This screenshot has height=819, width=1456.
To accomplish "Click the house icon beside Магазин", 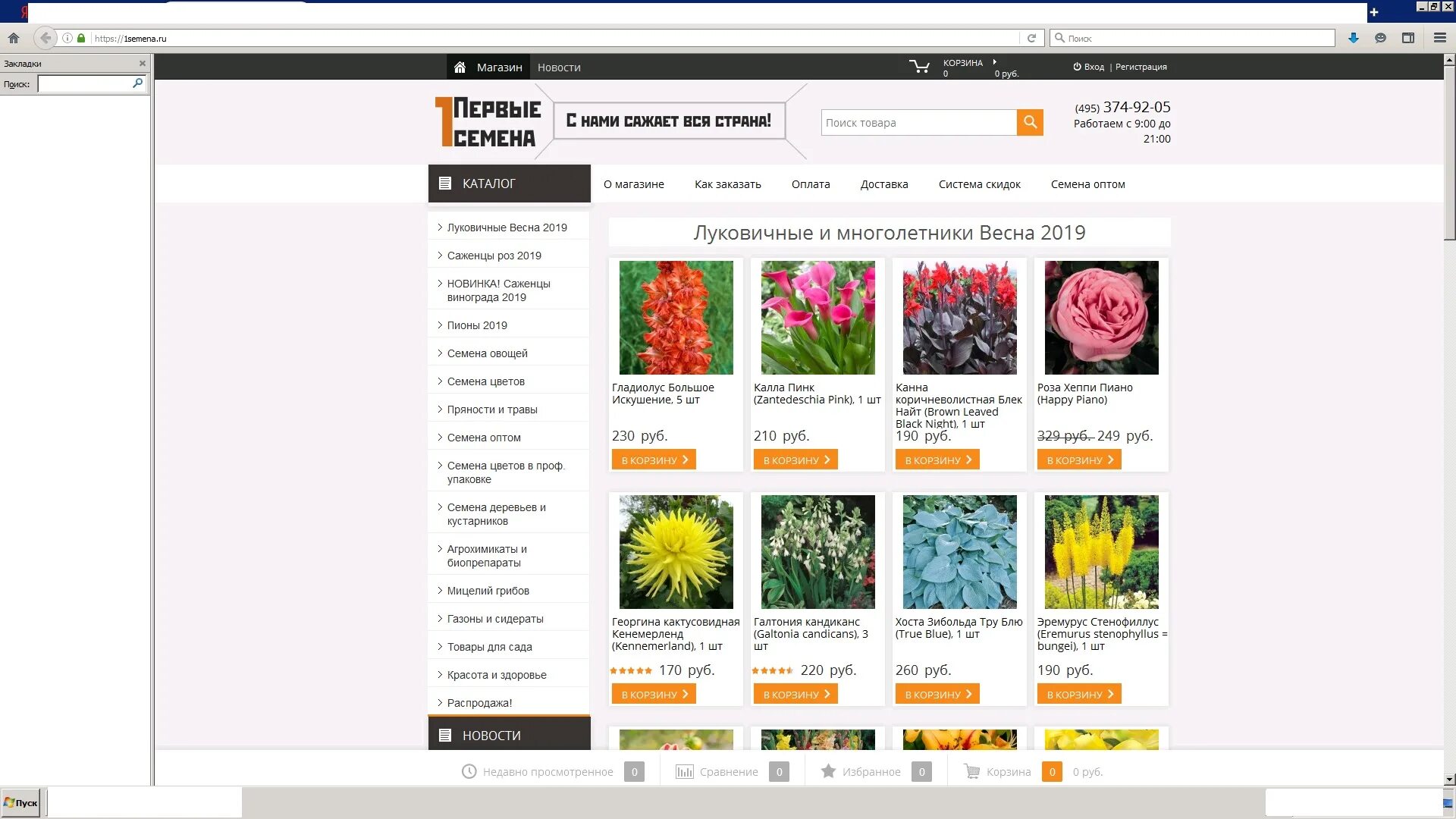I will 460,67.
